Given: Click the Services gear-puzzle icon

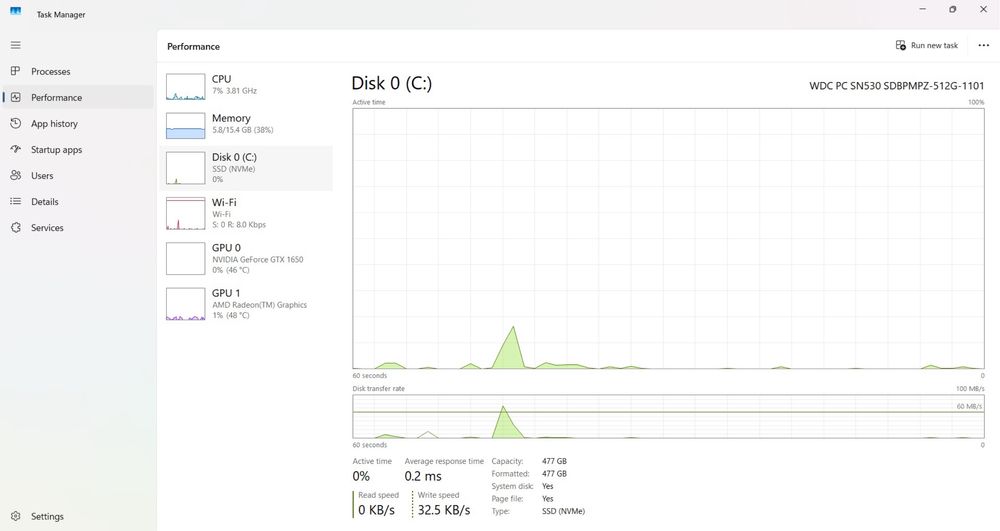Looking at the screenshot, I should coord(15,228).
